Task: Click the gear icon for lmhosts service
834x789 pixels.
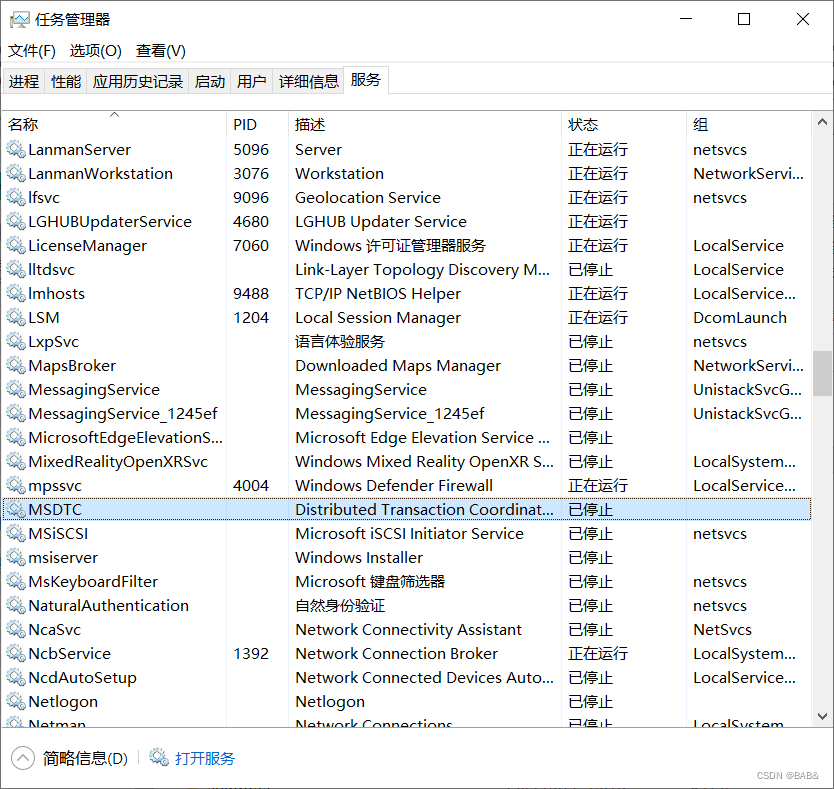Action: 17,293
